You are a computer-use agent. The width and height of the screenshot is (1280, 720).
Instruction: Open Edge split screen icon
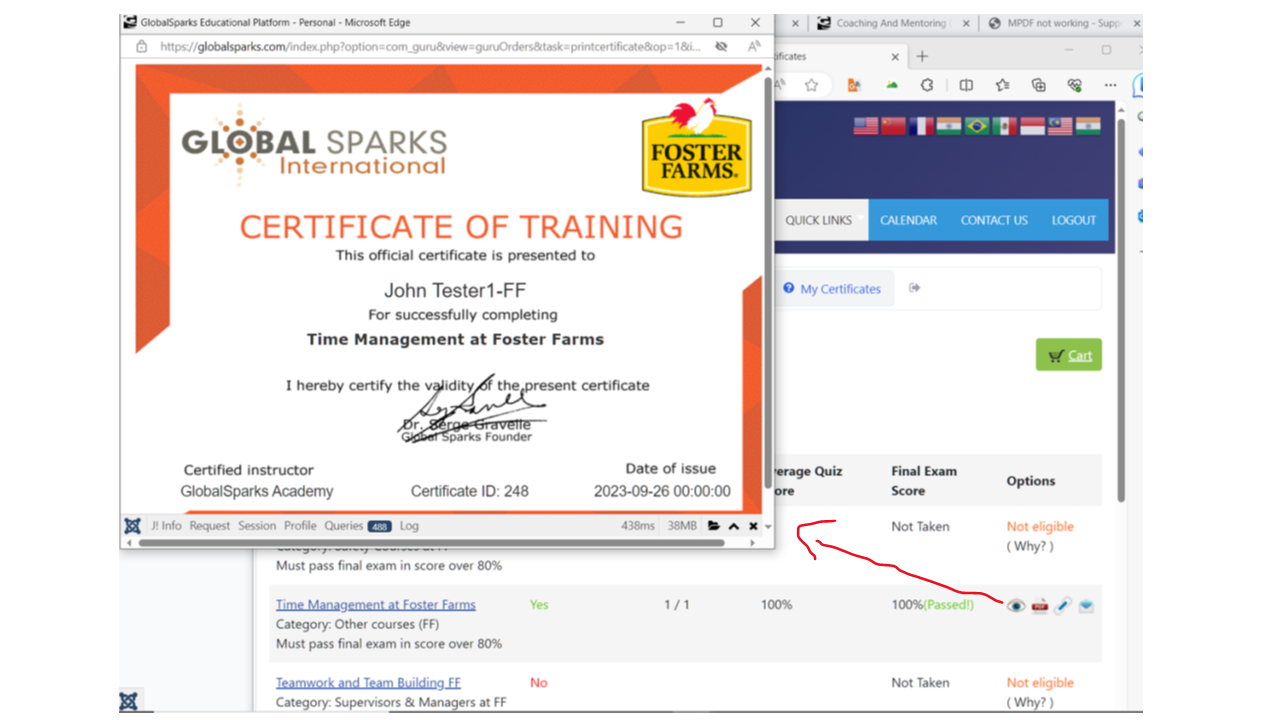(x=966, y=85)
